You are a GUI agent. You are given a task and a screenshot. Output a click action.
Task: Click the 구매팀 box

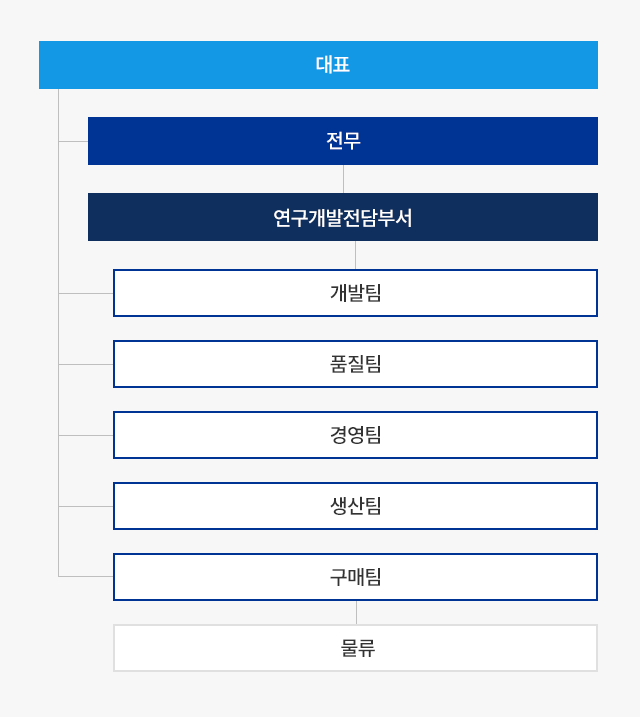[355, 577]
